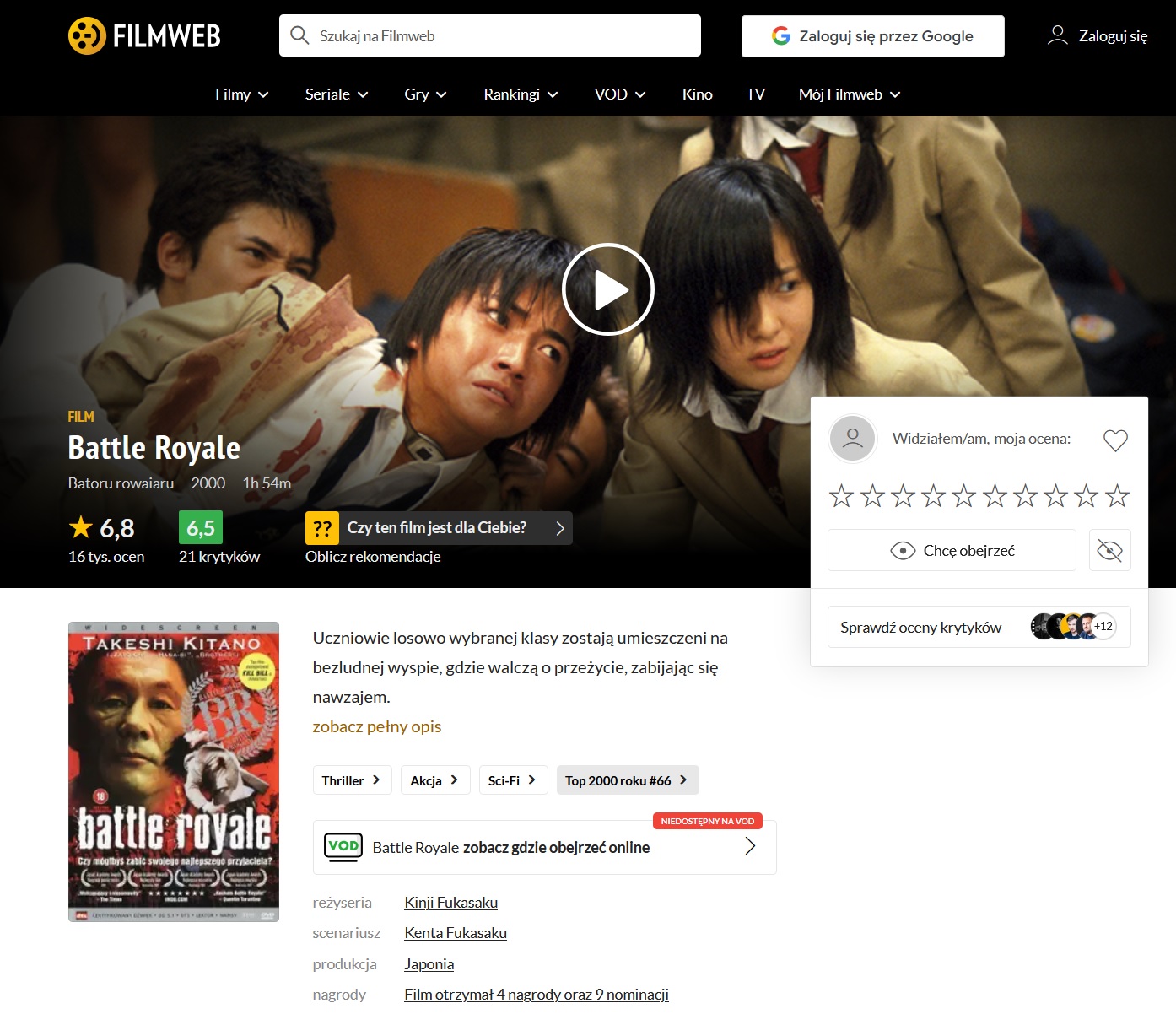Open the Battle Royale DVD poster

click(174, 772)
